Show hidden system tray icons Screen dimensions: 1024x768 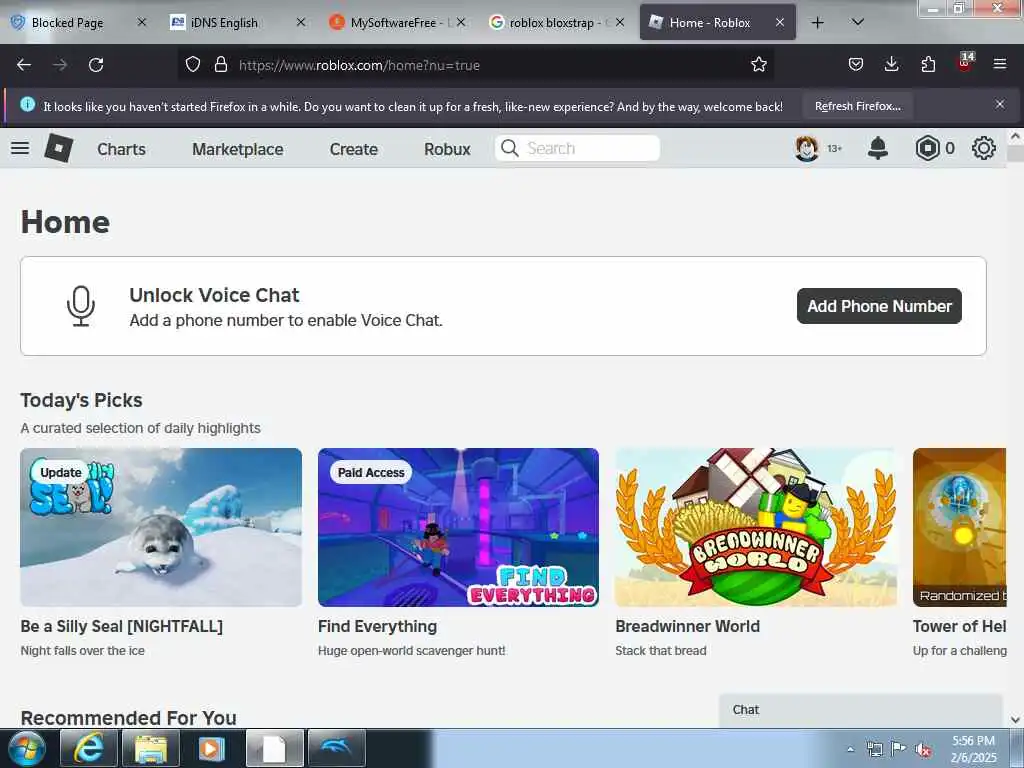coord(850,750)
